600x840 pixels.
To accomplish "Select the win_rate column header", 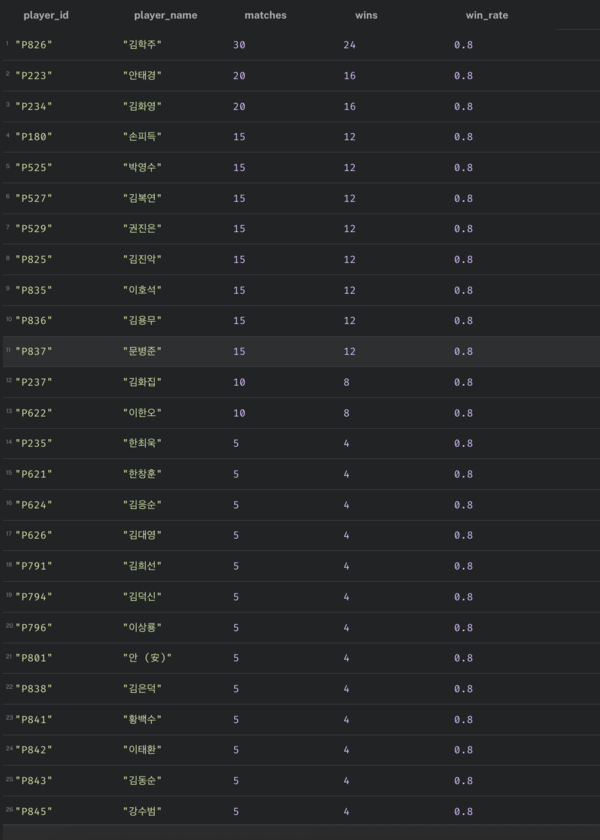I will (487, 16).
